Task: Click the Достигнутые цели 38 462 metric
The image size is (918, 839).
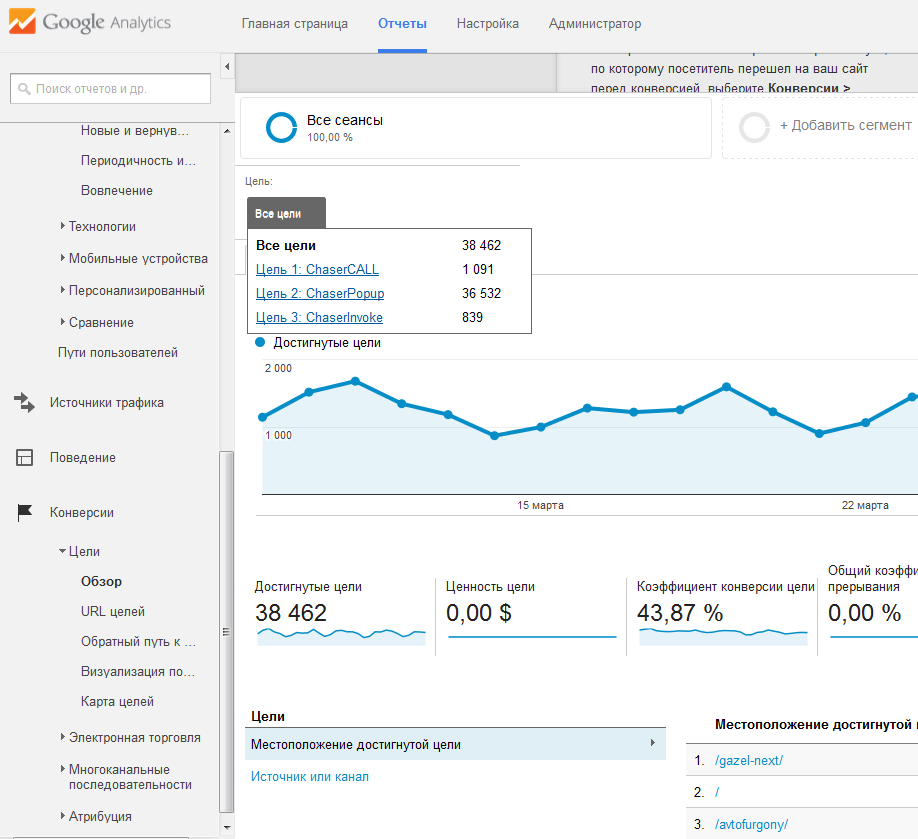Action: tap(341, 612)
